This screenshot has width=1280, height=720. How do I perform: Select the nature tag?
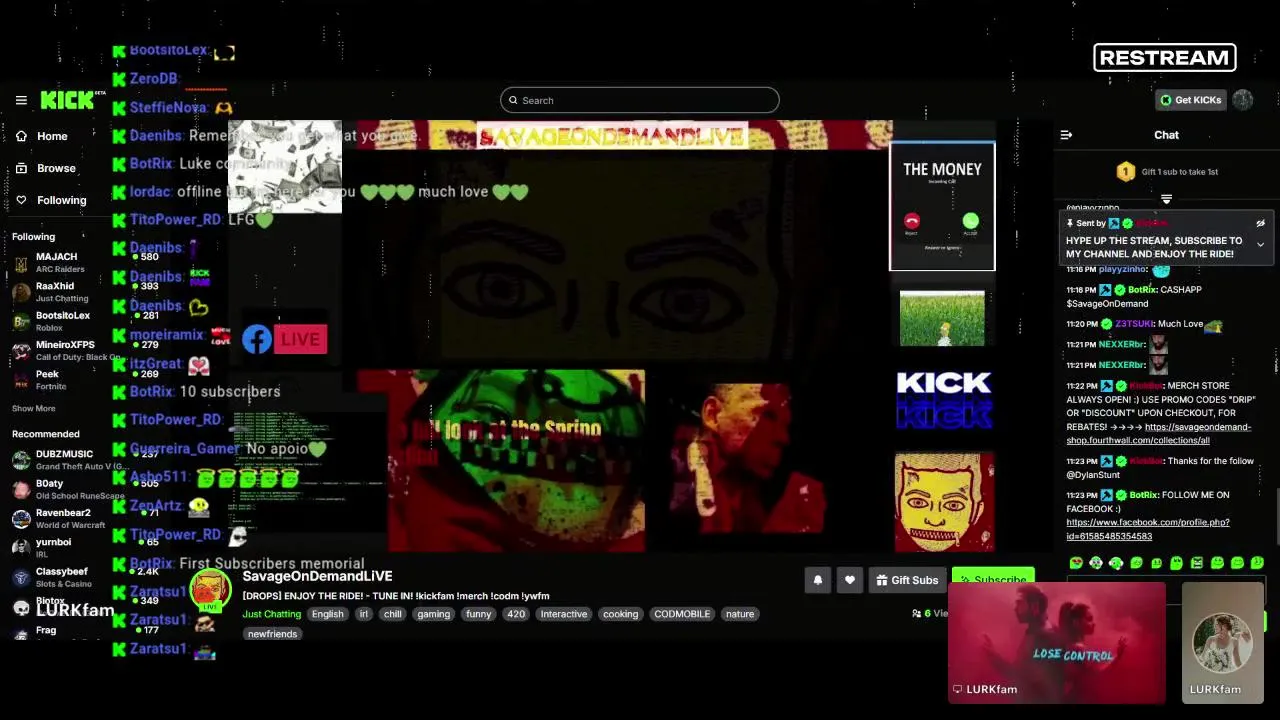click(740, 614)
